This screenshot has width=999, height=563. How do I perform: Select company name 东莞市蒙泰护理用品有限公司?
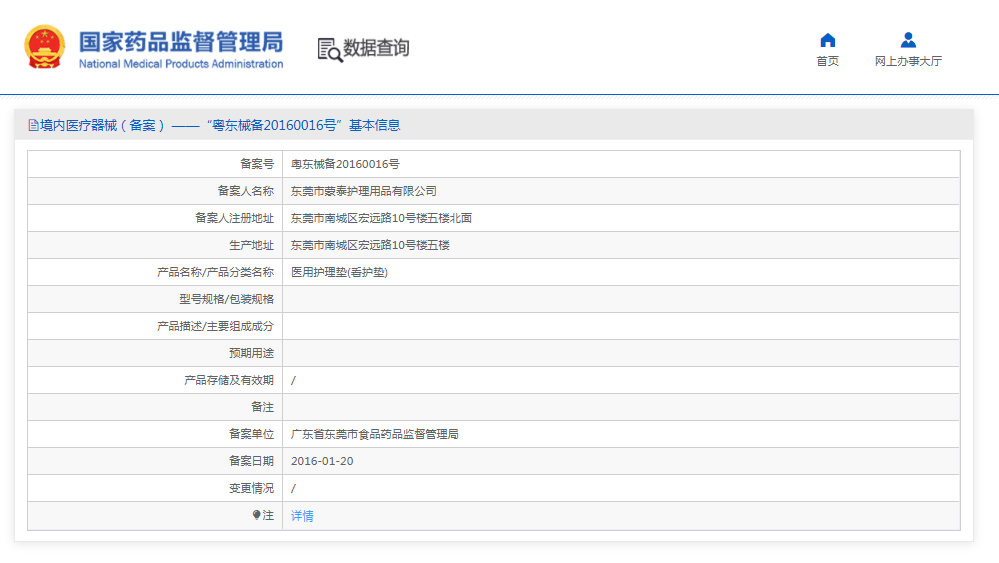[364, 191]
